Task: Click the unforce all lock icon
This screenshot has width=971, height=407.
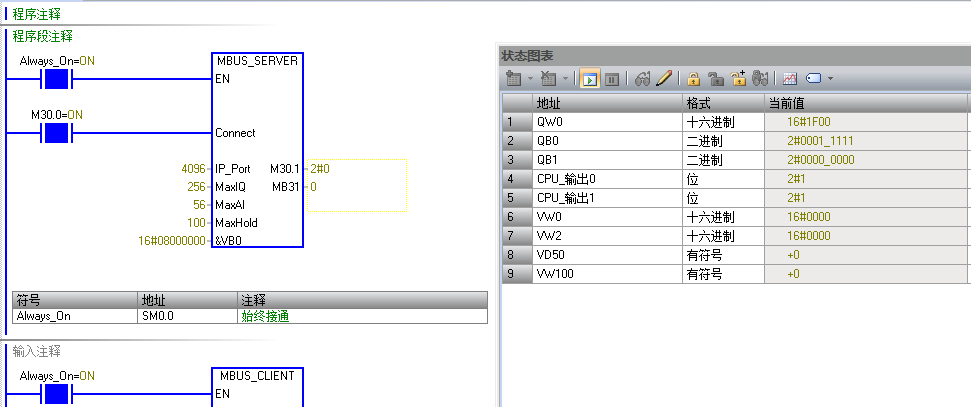Action: pyautogui.click(x=739, y=78)
